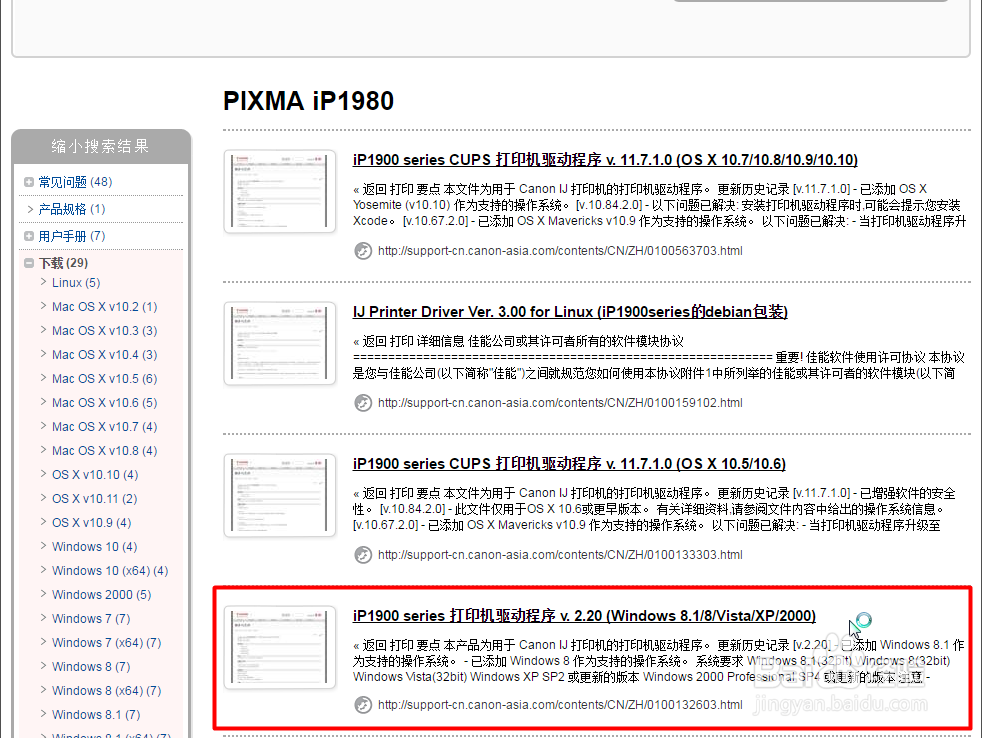Click link icon beside URL ending 0100563703.html

[363, 251]
